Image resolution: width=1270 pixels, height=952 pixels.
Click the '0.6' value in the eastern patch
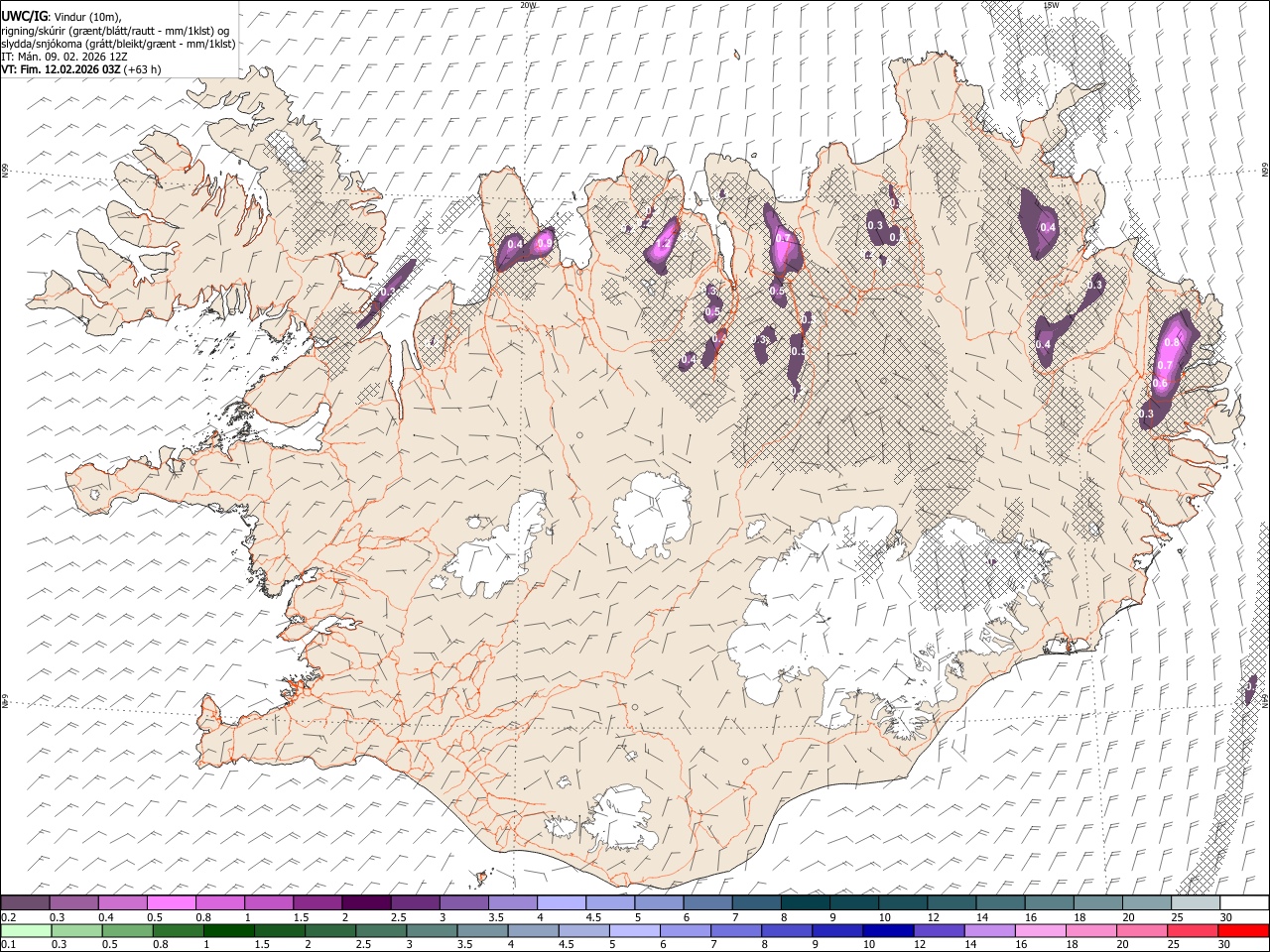[x=1160, y=384]
